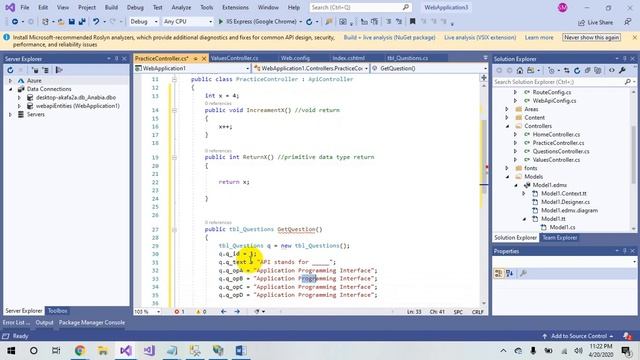
Task: Open Live Share
Action: click(596, 22)
